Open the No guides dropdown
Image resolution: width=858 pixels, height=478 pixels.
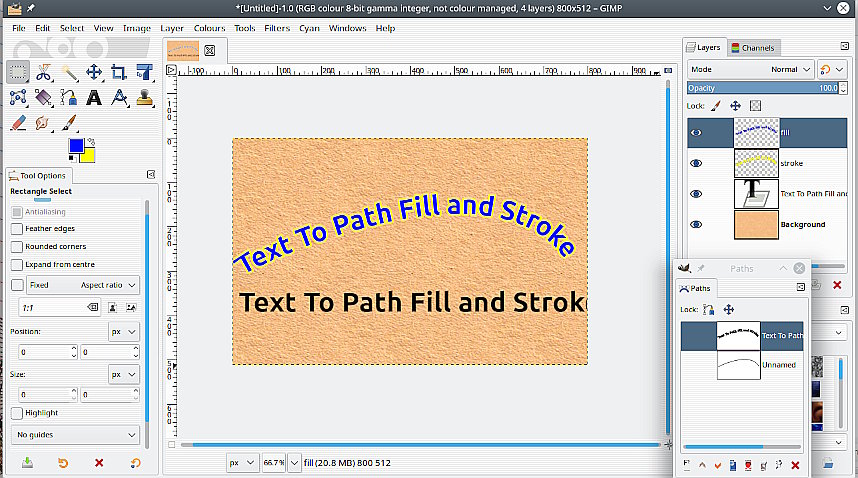click(x=76, y=435)
